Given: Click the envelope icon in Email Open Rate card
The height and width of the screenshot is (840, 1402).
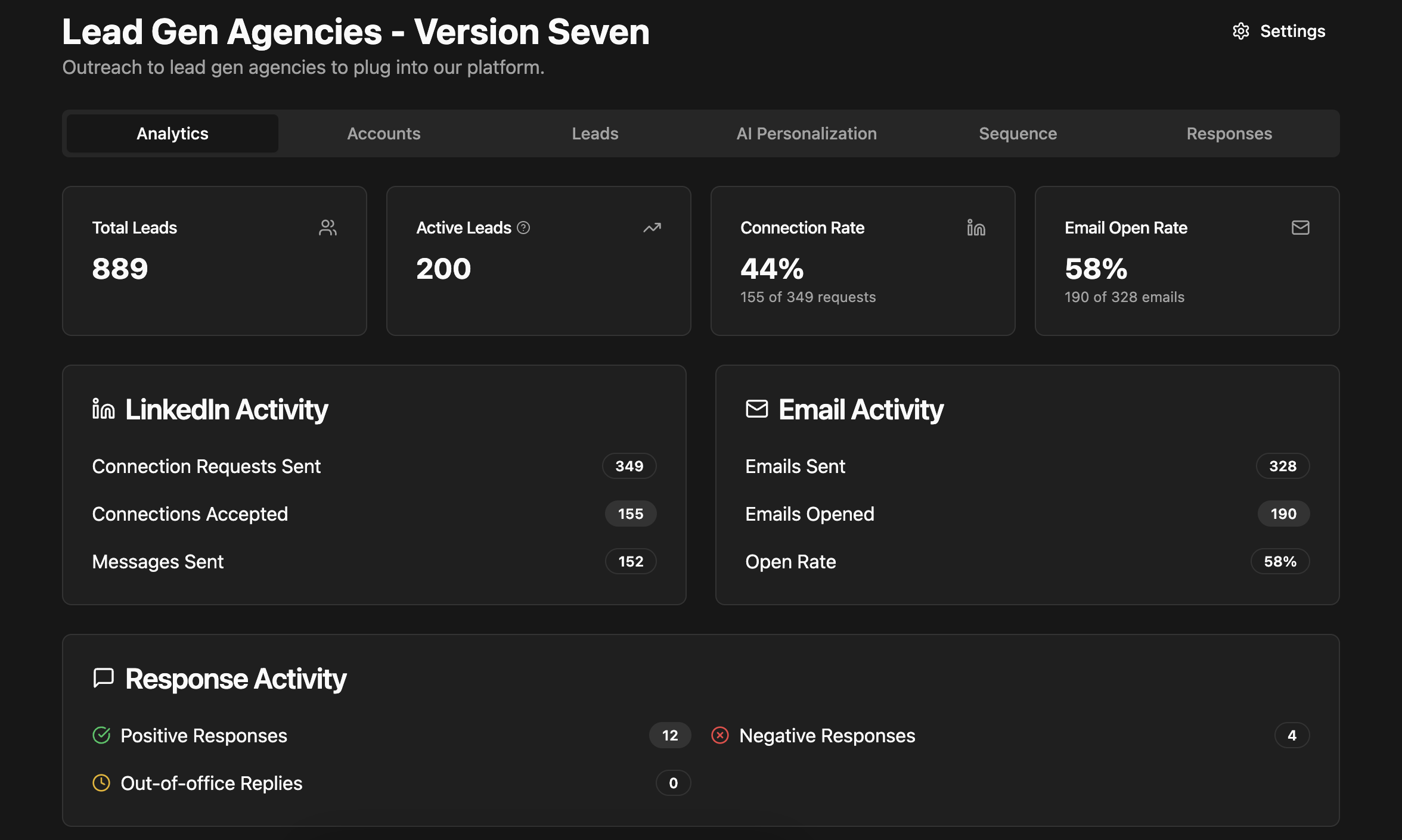Looking at the screenshot, I should pyautogui.click(x=1300, y=228).
